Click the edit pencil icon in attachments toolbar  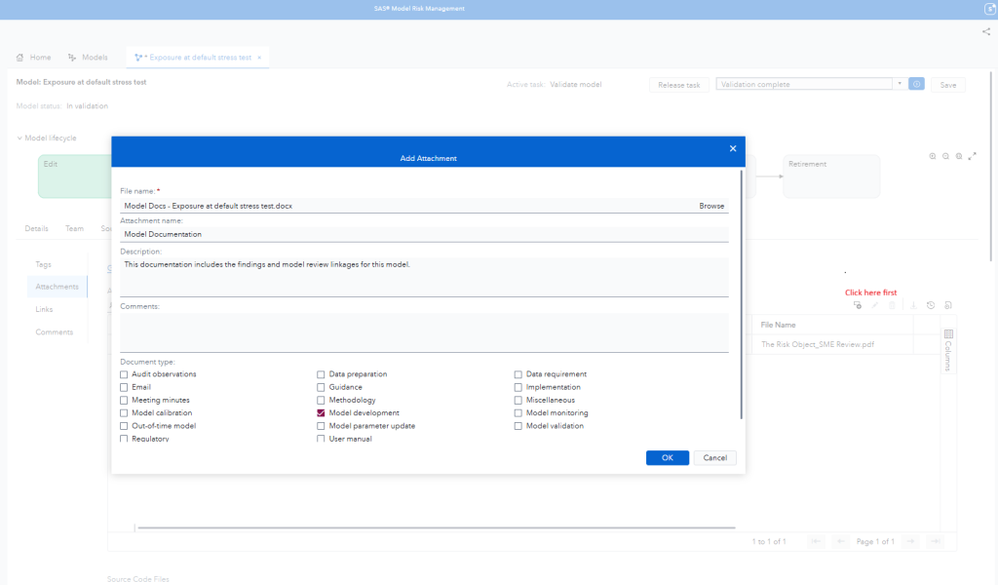(875, 306)
